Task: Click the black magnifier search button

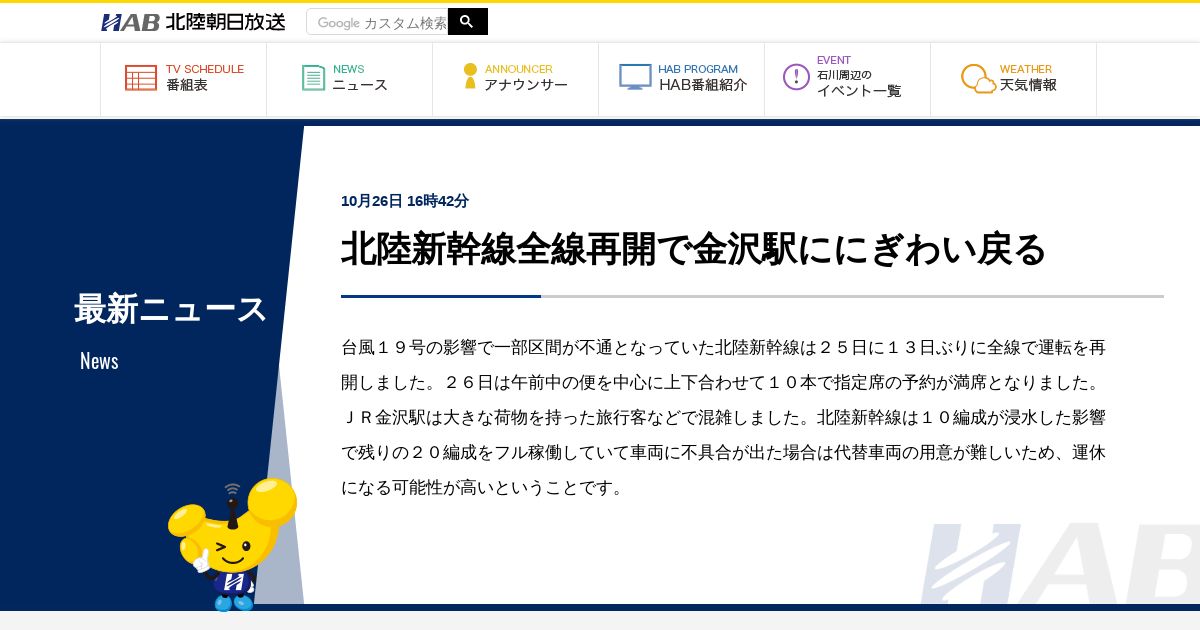Action: pos(467,21)
